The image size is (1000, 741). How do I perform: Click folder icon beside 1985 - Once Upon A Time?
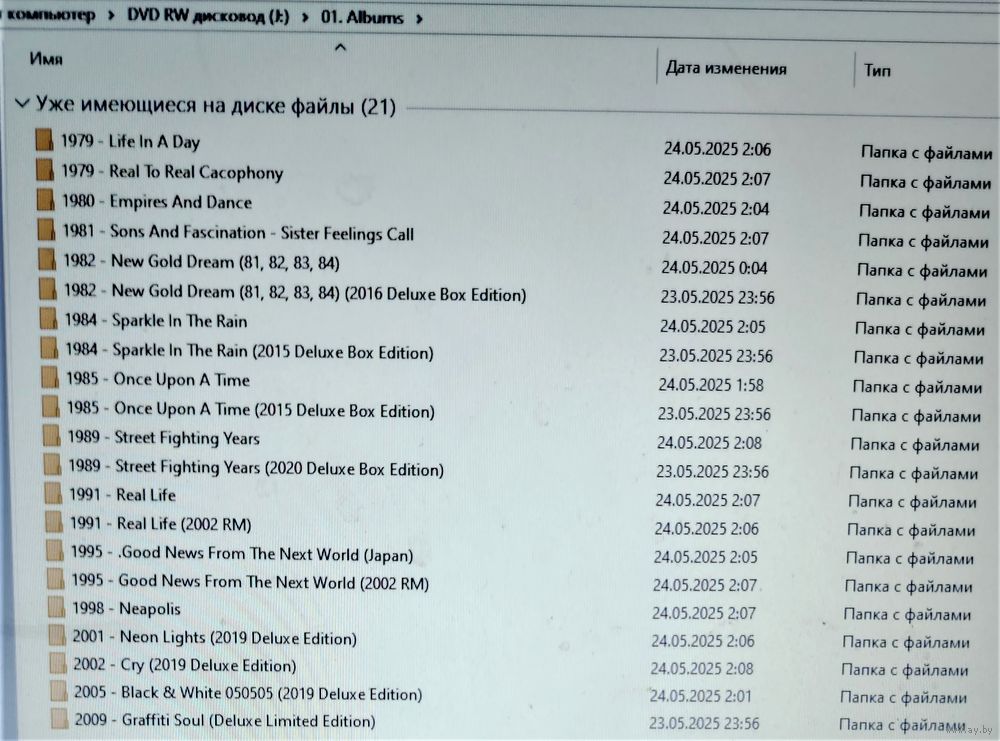[x=50, y=378]
